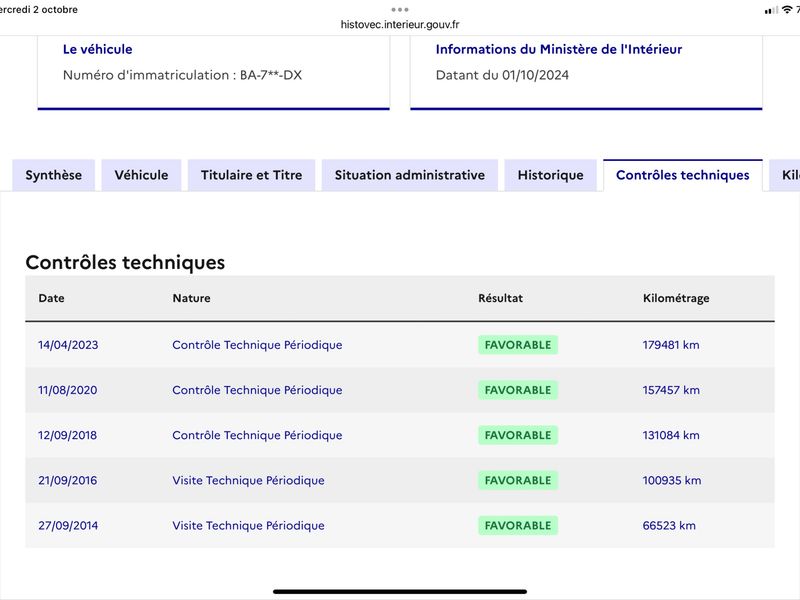Click the 66523 km value
The width and height of the screenshot is (800, 600).
coord(669,526)
